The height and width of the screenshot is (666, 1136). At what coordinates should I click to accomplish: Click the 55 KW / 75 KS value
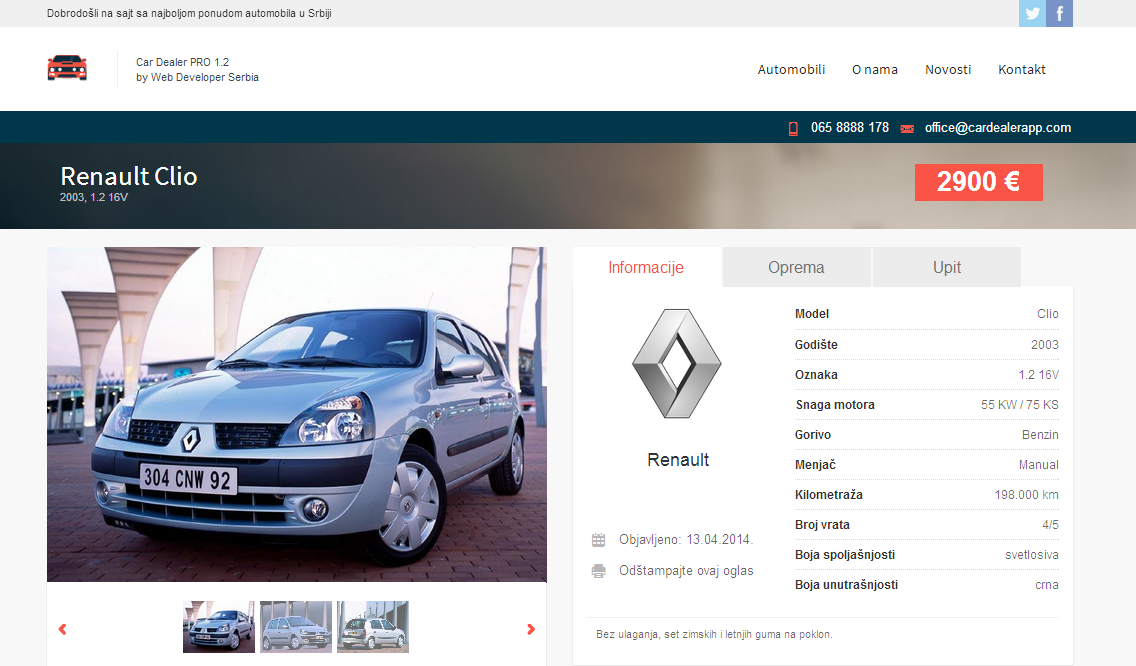tap(1019, 404)
